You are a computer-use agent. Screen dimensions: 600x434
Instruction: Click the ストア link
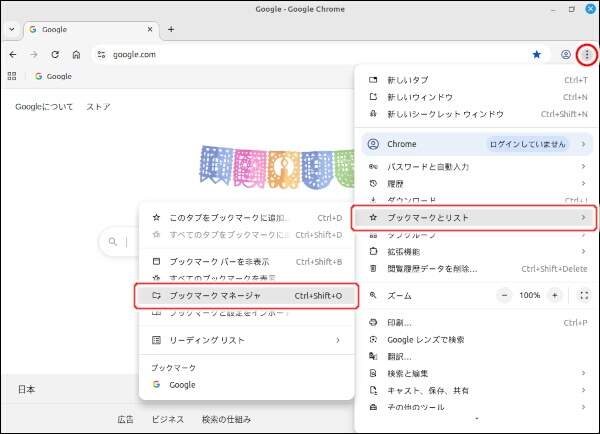pyautogui.click(x=98, y=107)
